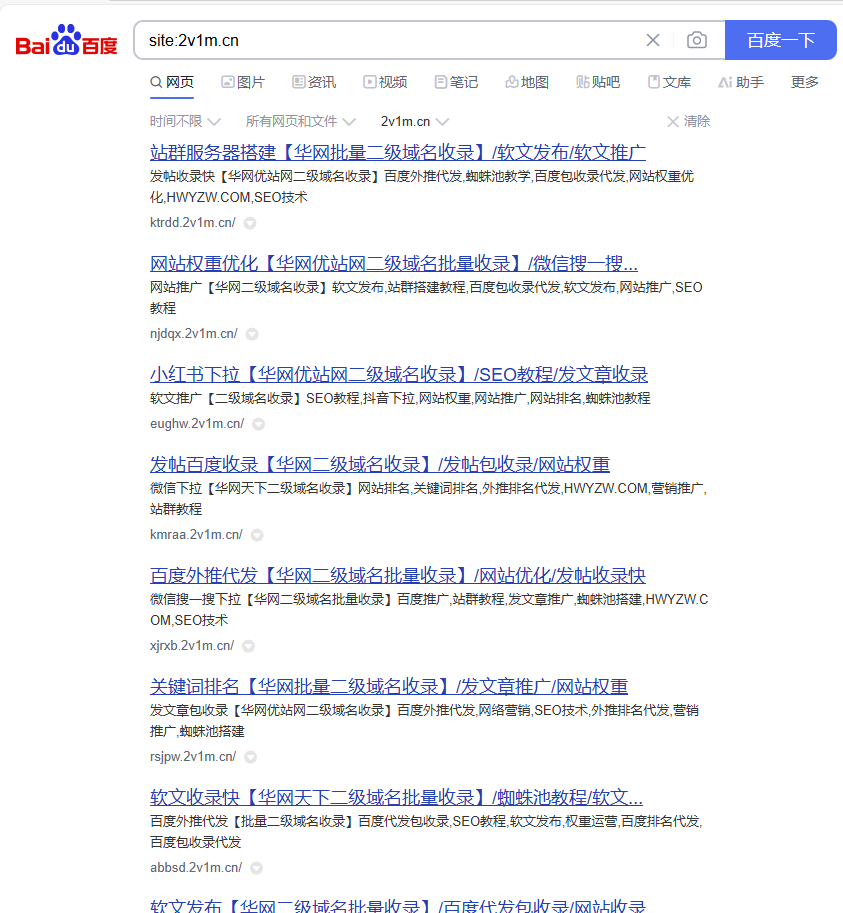Click the xjrxb.2v1m.cn/ URL text
Viewport: 843px width, 913px height.
click(x=192, y=645)
